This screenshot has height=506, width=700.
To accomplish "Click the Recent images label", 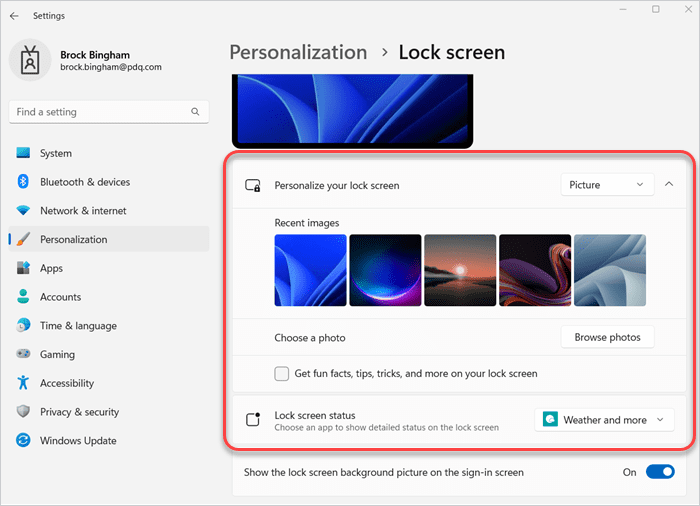I will click(x=307, y=223).
